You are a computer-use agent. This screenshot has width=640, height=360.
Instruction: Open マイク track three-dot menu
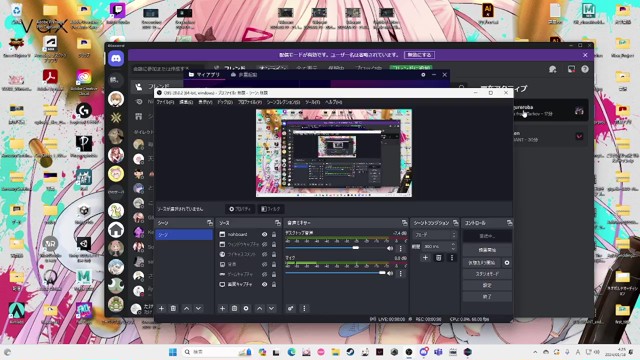(400, 273)
